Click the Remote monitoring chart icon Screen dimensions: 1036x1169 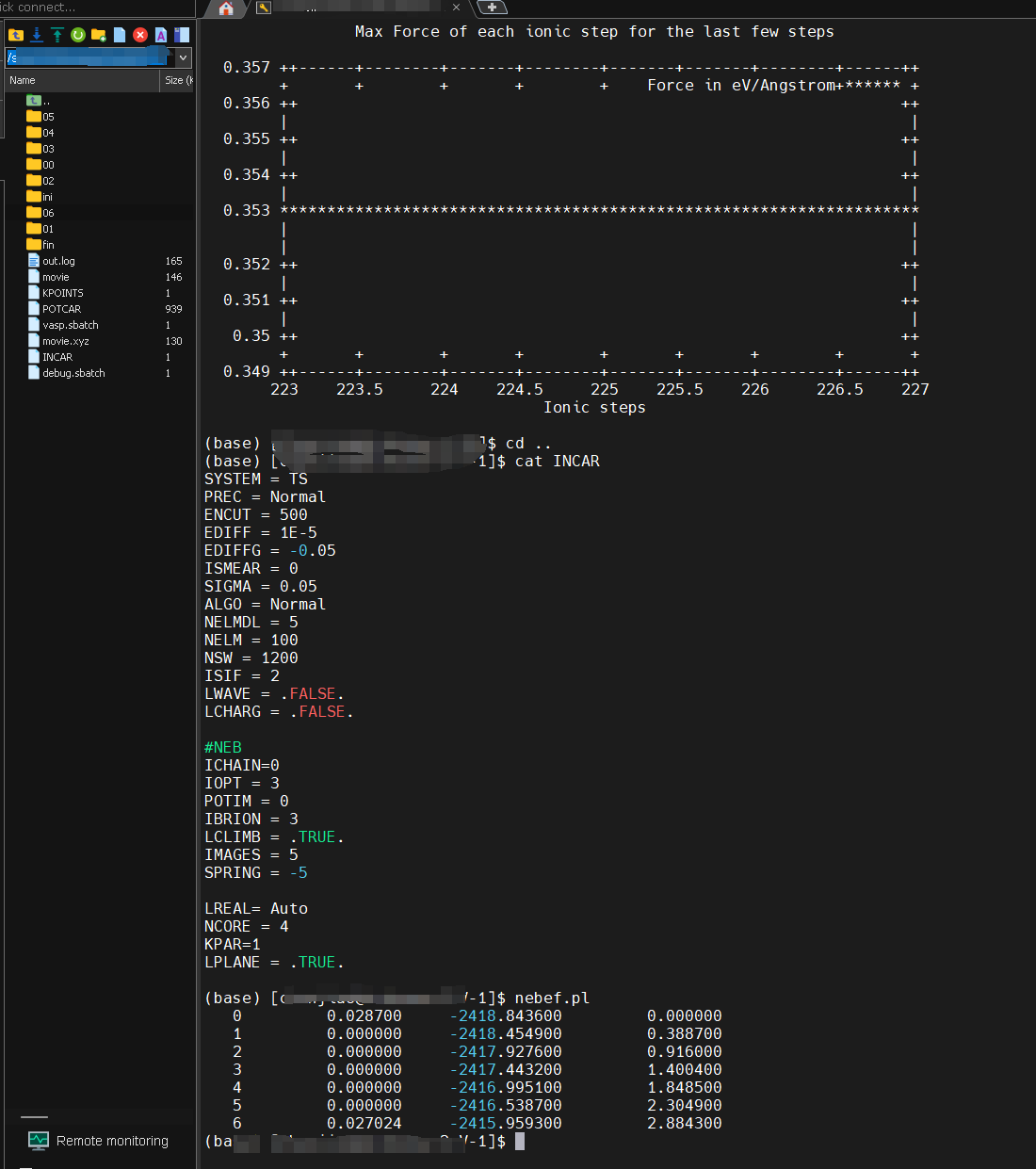pyautogui.click(x=39, y=1141)
